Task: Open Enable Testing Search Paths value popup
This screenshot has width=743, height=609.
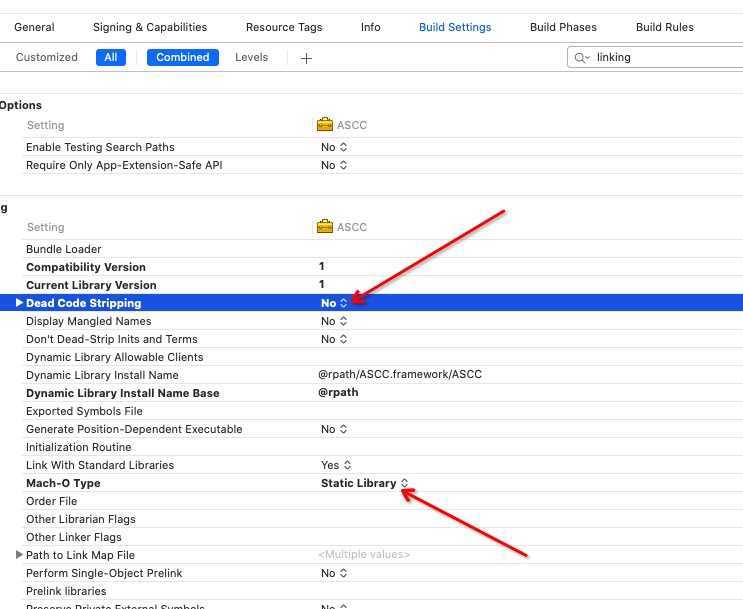Action: 334,147
